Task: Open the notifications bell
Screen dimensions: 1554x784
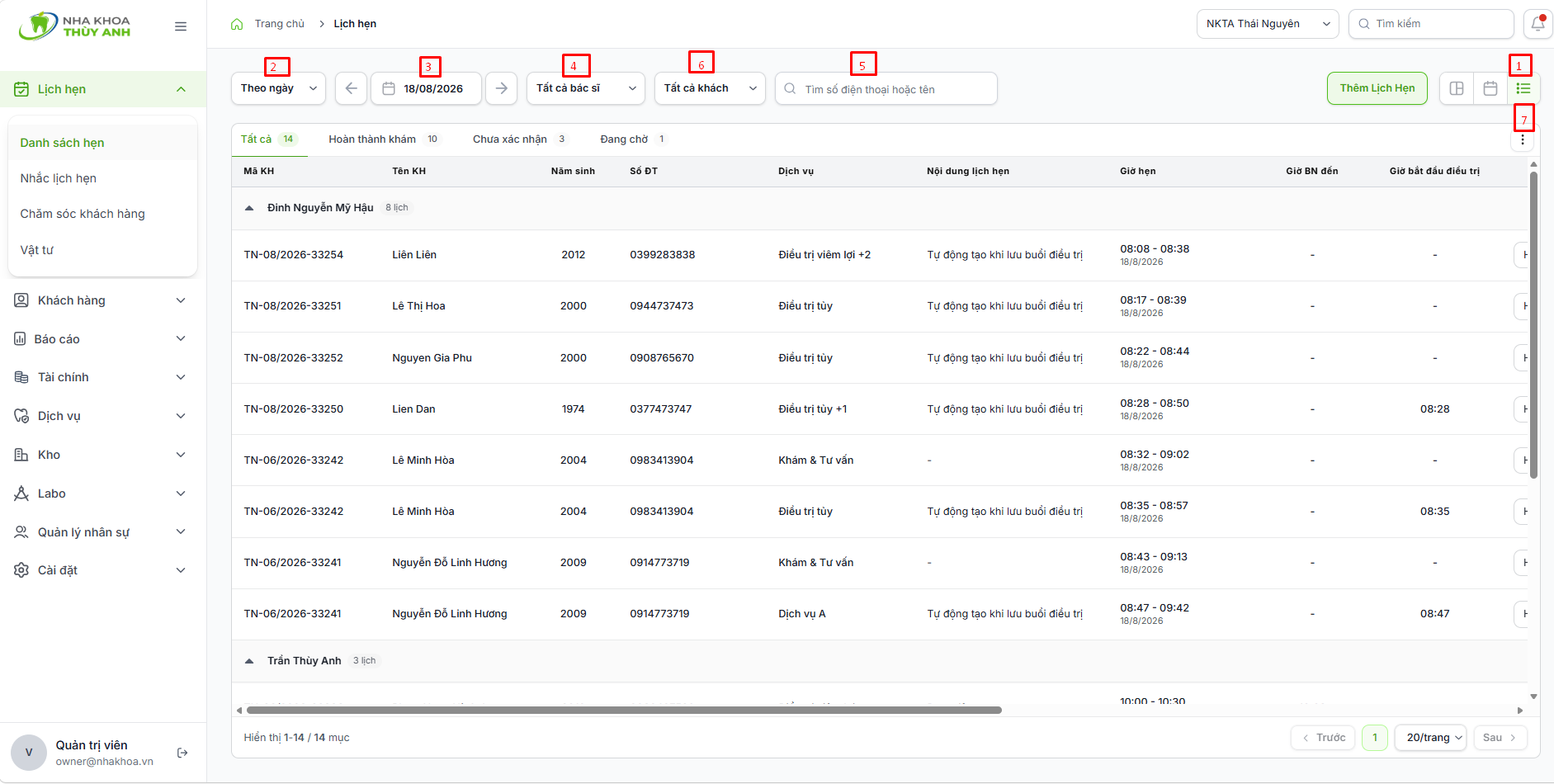Action: coord(1537,24)
